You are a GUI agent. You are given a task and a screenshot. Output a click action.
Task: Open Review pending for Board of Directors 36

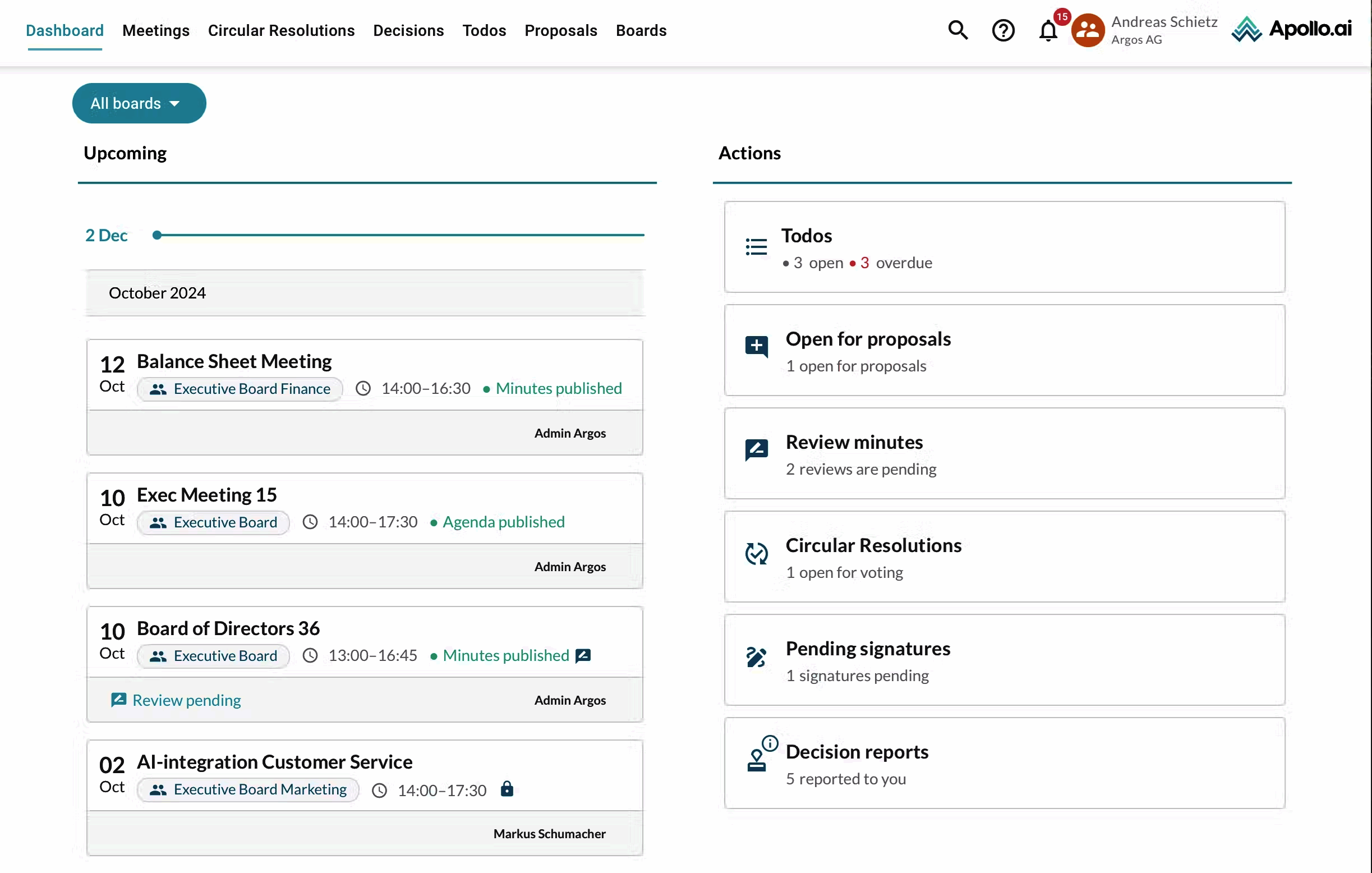[185, 700]
